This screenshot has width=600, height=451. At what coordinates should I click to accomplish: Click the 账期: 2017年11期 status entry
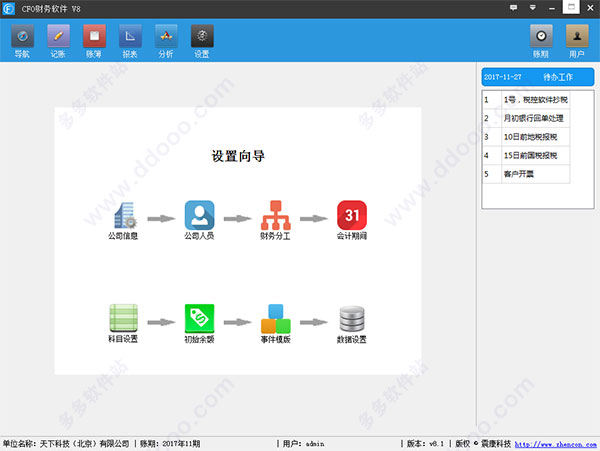[x=170, y=444]
